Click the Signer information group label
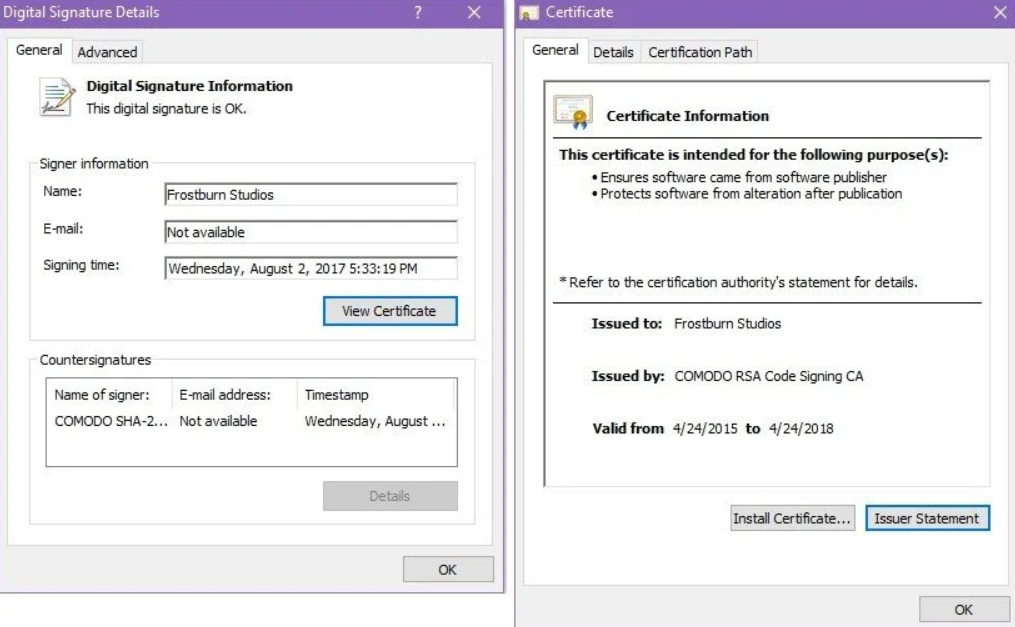The width and height of the screenshot is (1015, 627). (x=94, y=164)
